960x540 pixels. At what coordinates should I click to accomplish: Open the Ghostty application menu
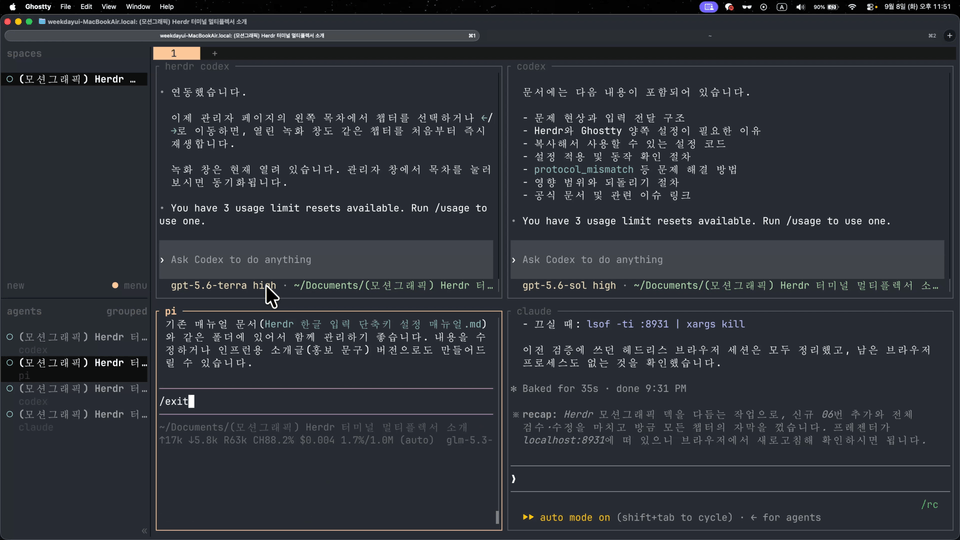click(38, 7)
